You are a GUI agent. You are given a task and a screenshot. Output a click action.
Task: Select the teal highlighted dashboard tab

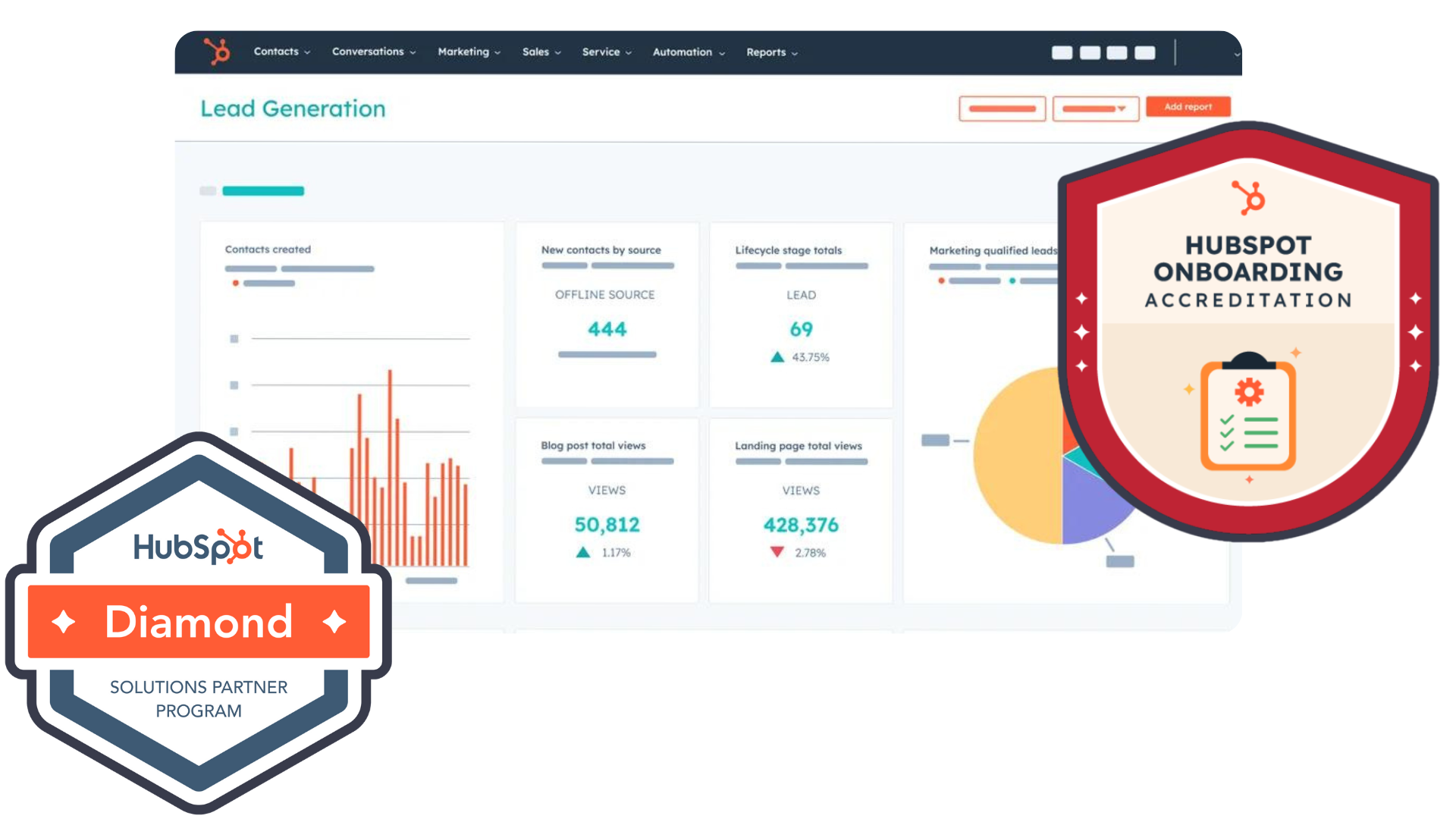(262, 191)
